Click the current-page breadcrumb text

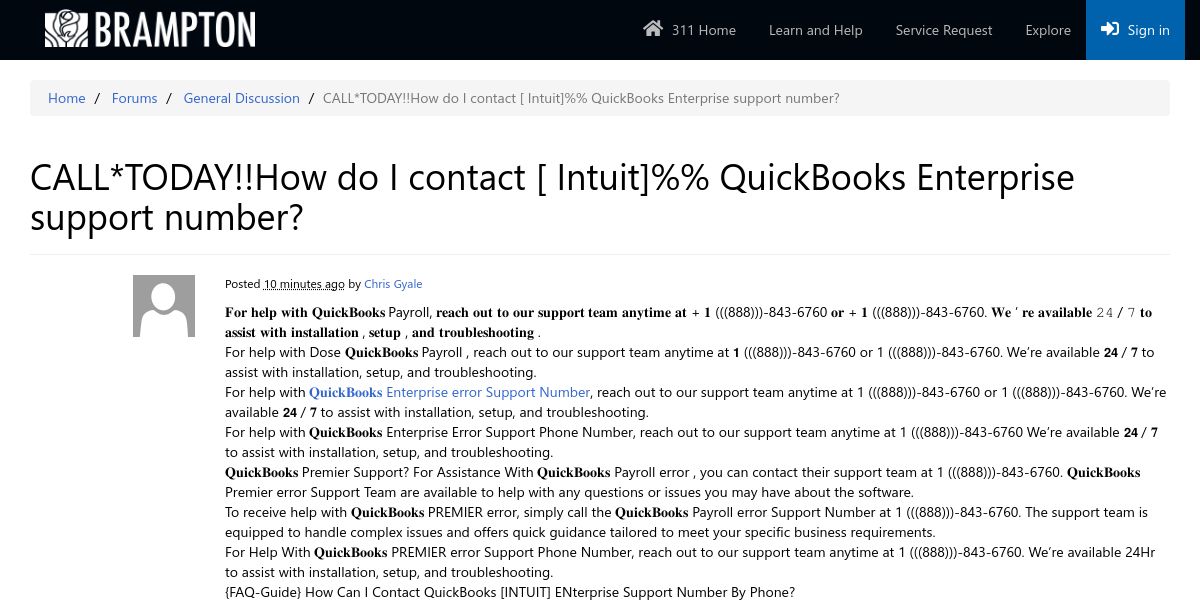click(x=581, y=98)
